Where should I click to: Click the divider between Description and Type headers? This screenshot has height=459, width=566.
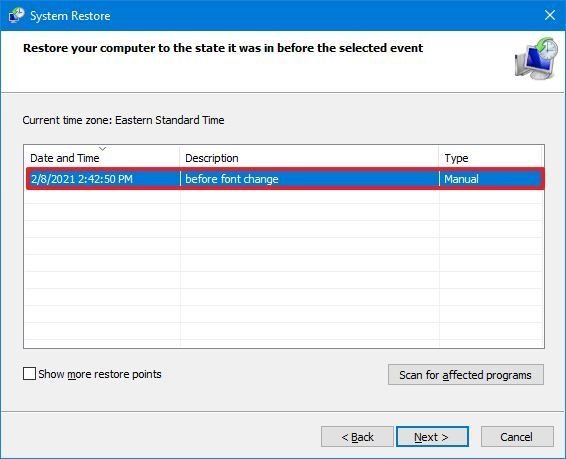439,158
